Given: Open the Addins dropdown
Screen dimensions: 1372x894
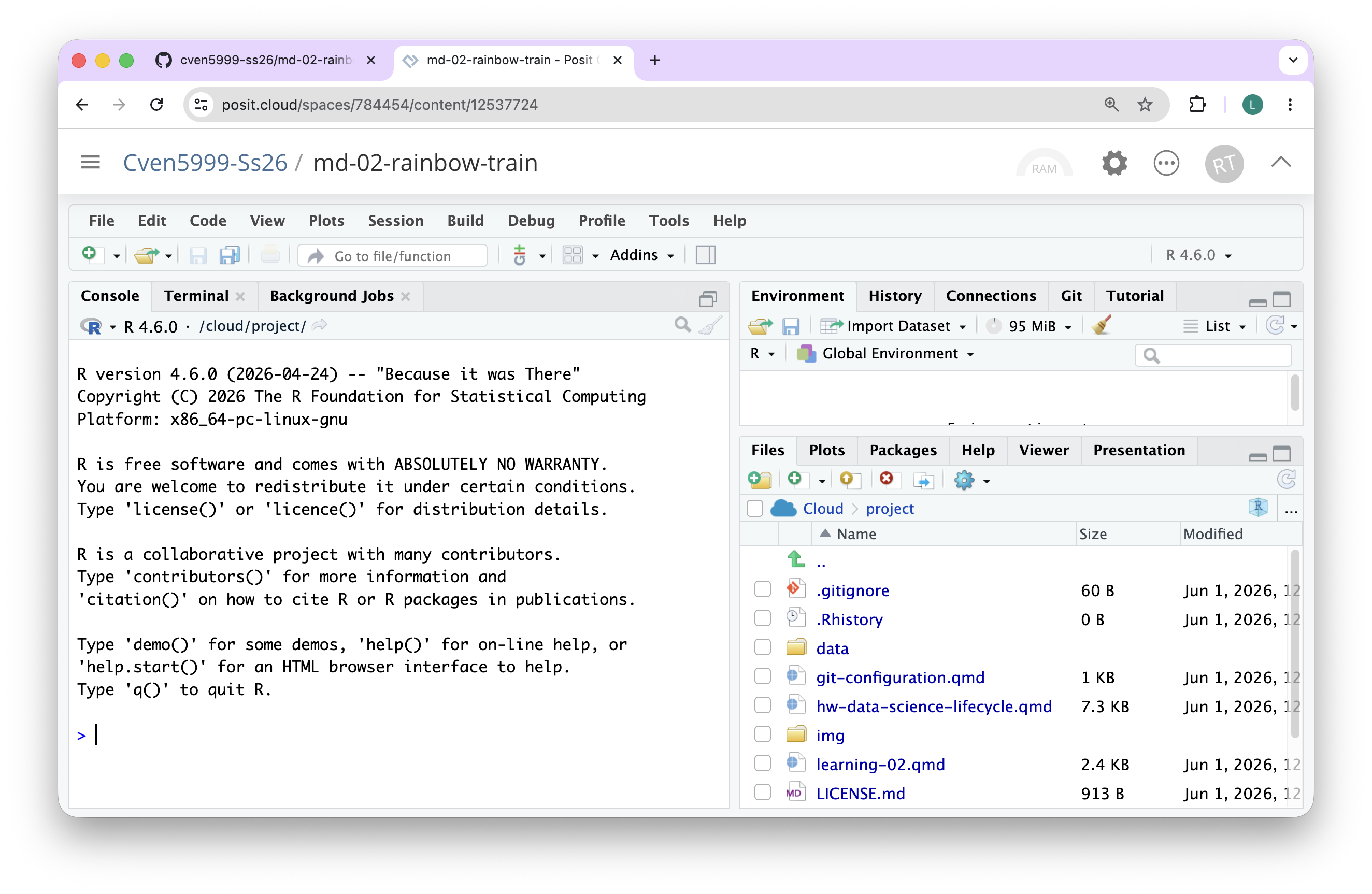Looking at the screenshot, I should pos(642,255).
